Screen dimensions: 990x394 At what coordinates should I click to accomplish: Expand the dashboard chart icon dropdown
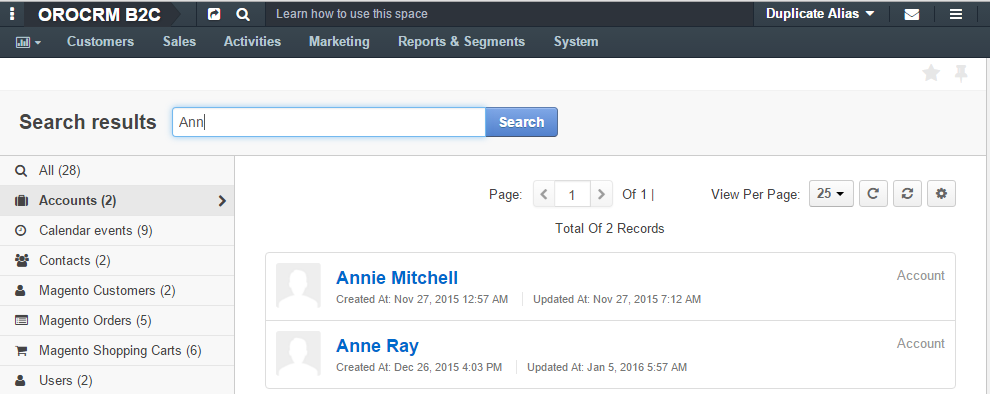tap(28, 42)
